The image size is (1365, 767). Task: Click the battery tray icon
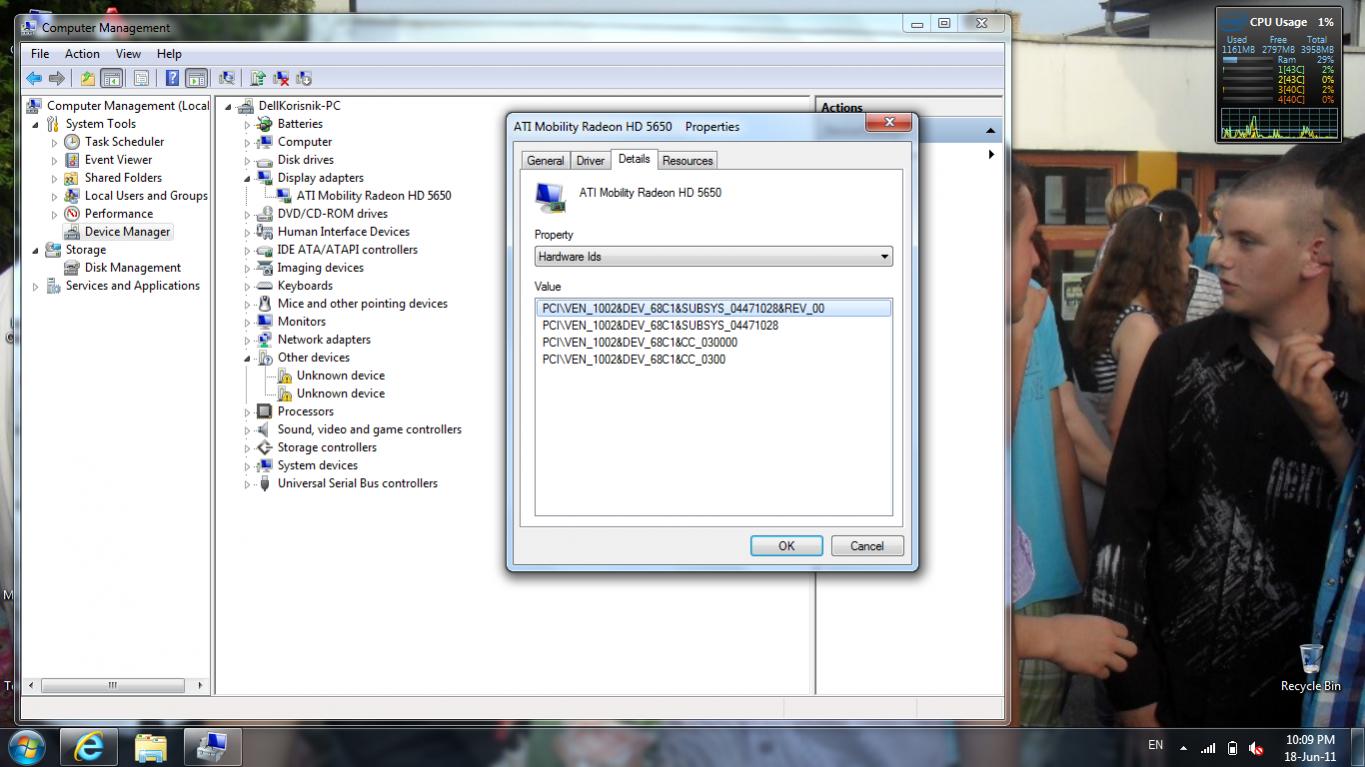coord(1232,748)
